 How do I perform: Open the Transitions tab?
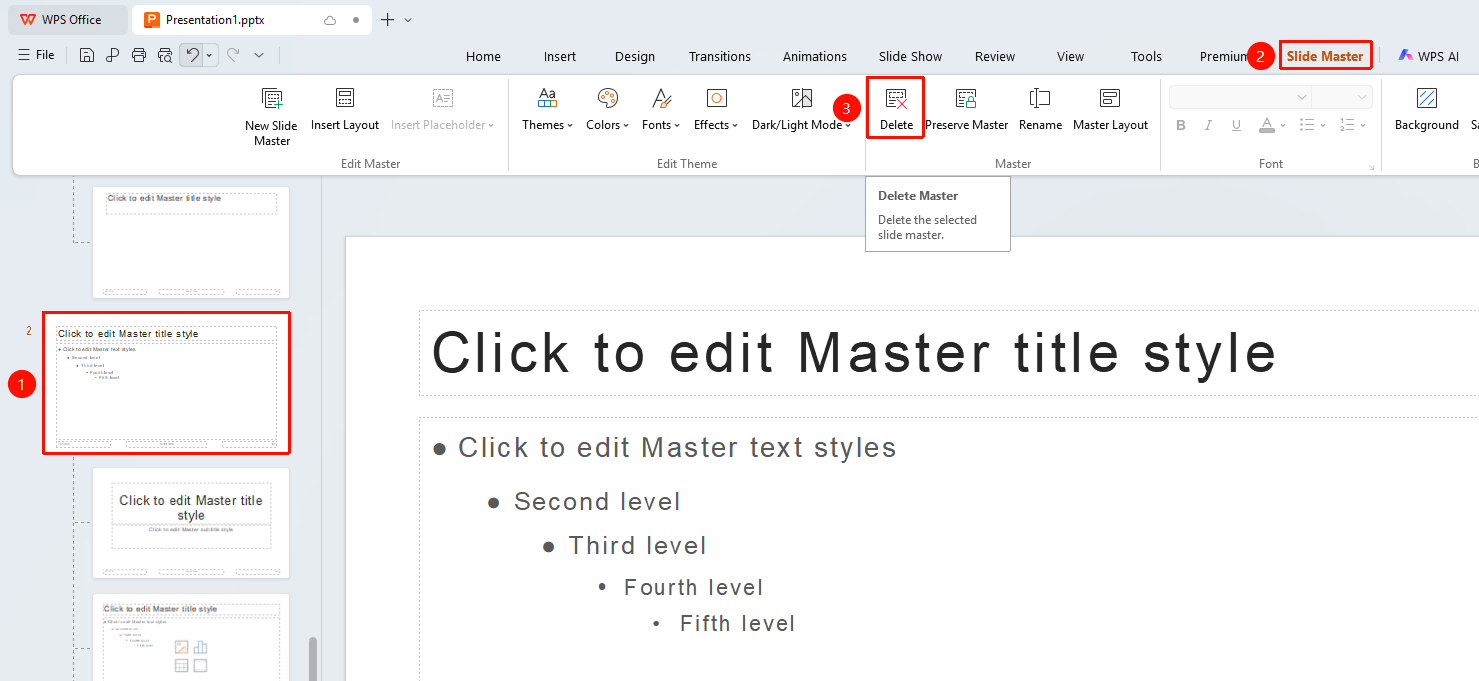[x=720, y=56]
